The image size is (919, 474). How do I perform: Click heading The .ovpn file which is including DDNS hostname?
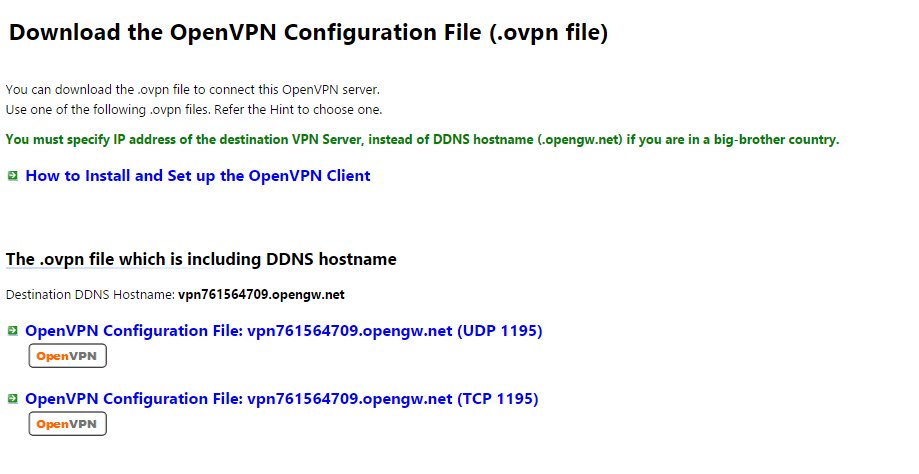click(x=201, y=259)
